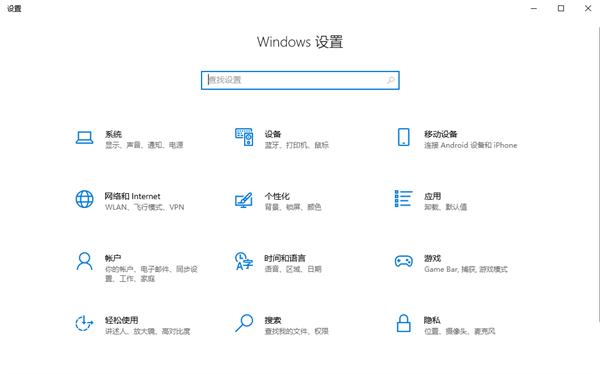Select the 应用 category title
The height and width of the screenshot is (374, 600).
432,196
